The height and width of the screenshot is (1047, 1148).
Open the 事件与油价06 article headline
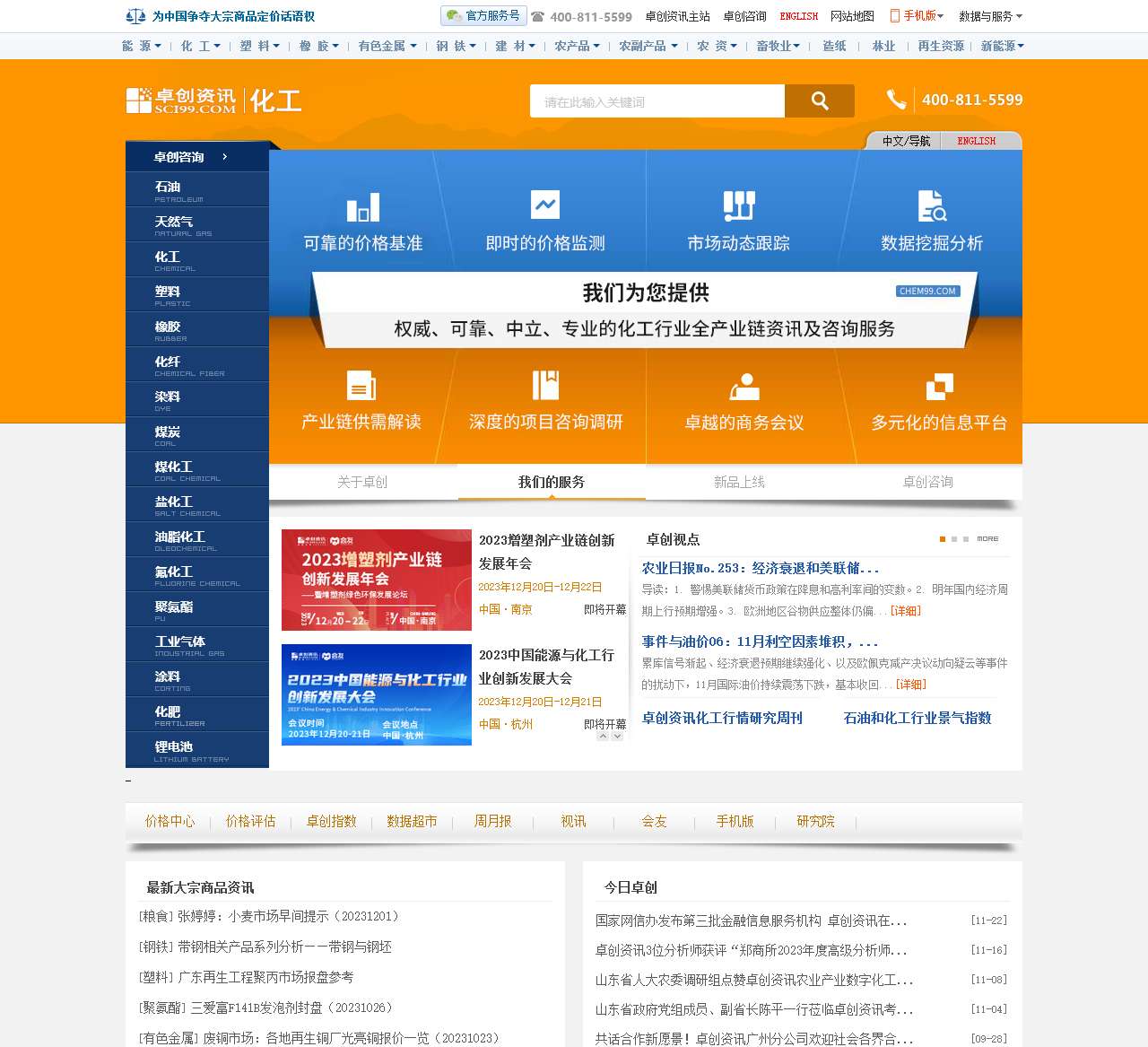[x=760, y=641]
